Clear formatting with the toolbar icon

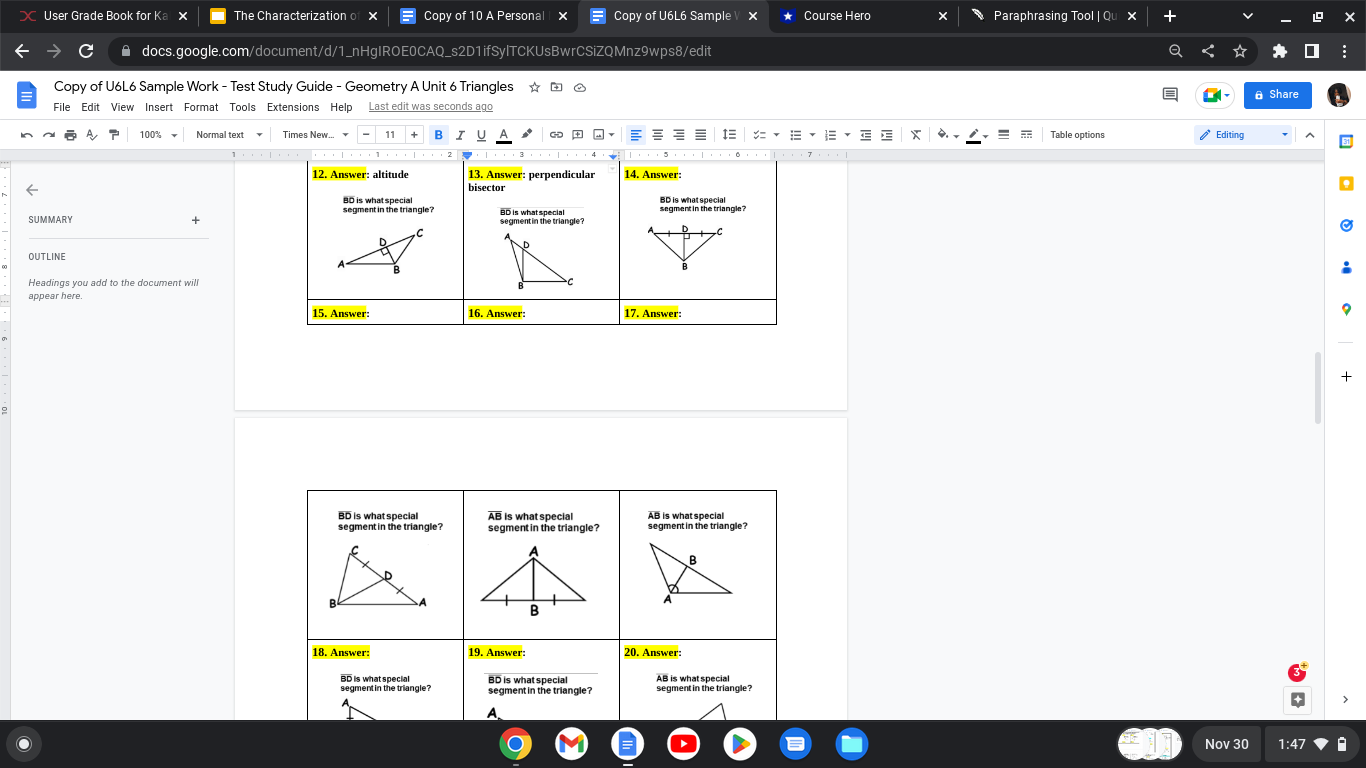[914, 134]
